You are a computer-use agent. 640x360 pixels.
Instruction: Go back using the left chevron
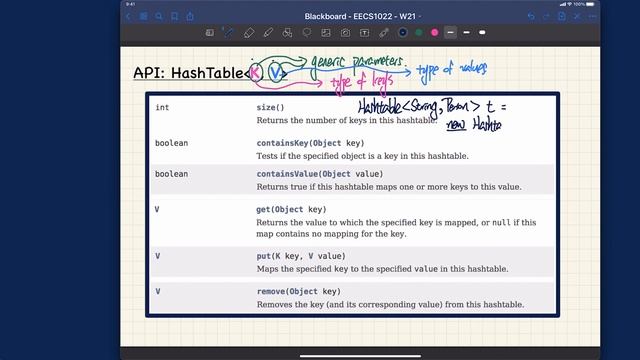click(x=128, y=16)
